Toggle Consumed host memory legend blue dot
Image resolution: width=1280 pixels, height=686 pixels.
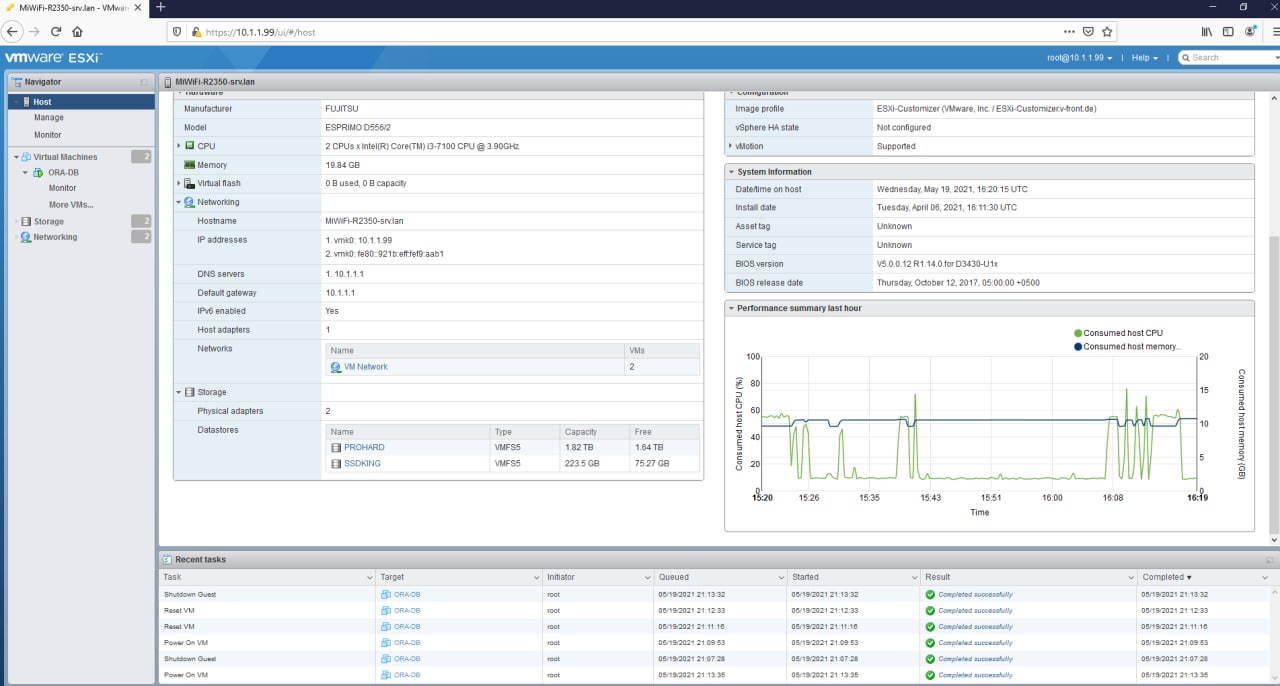[1078, 347]
